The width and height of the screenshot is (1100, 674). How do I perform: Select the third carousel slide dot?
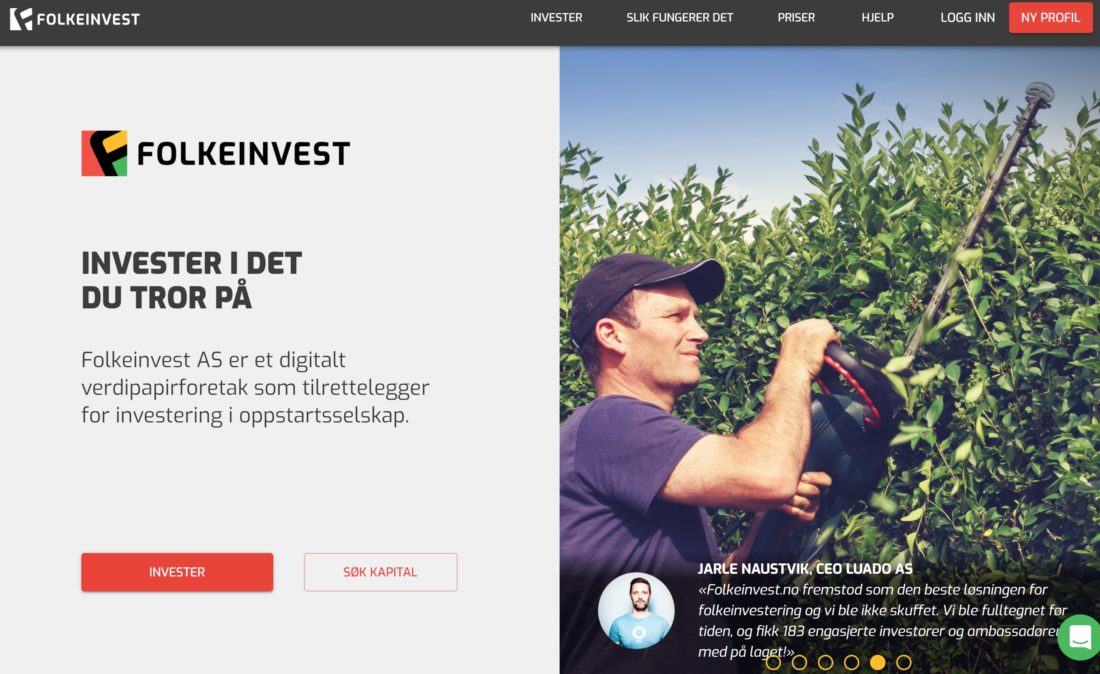click(826, 662)
